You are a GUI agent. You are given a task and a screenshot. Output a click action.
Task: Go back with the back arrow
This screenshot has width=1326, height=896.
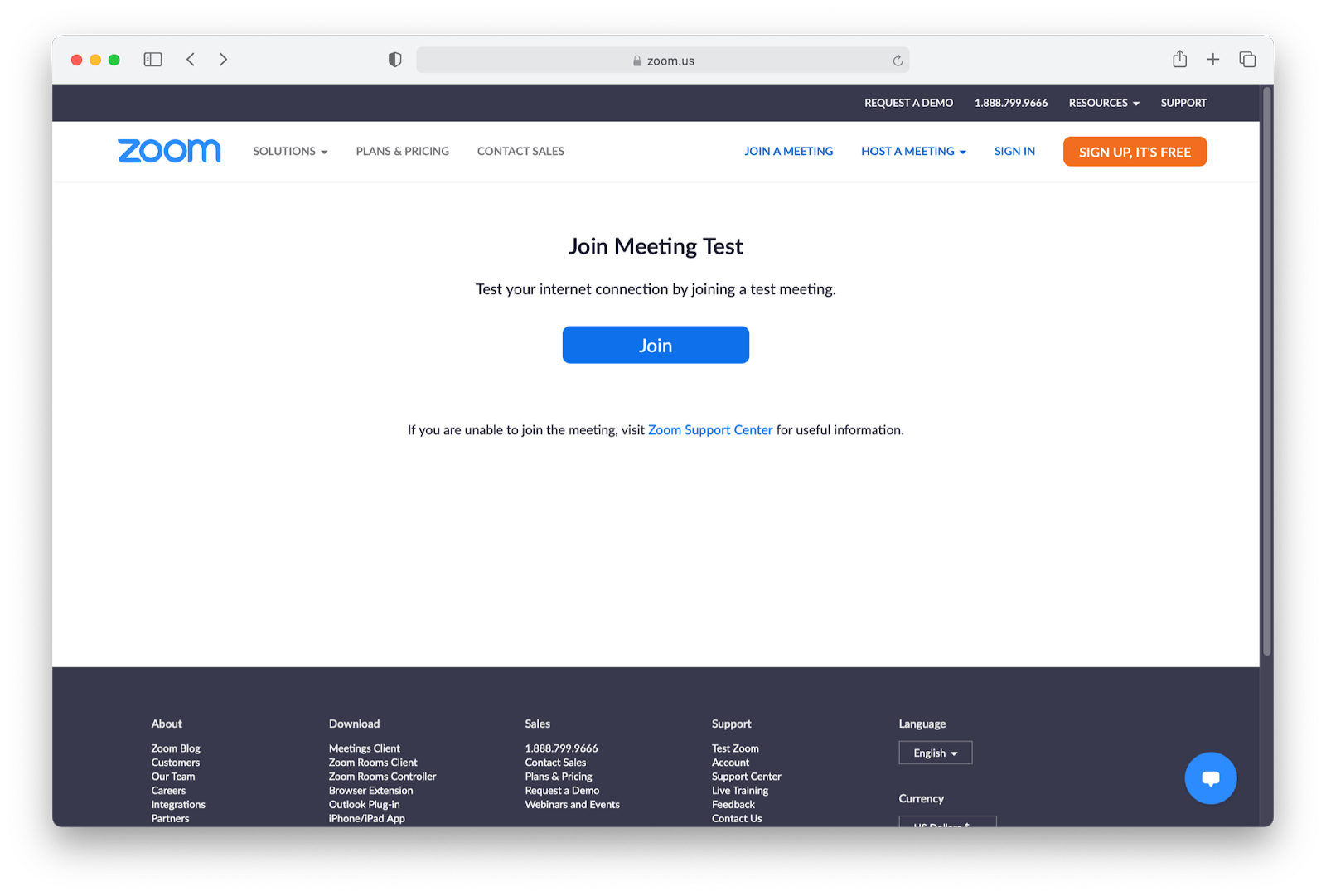191,60
